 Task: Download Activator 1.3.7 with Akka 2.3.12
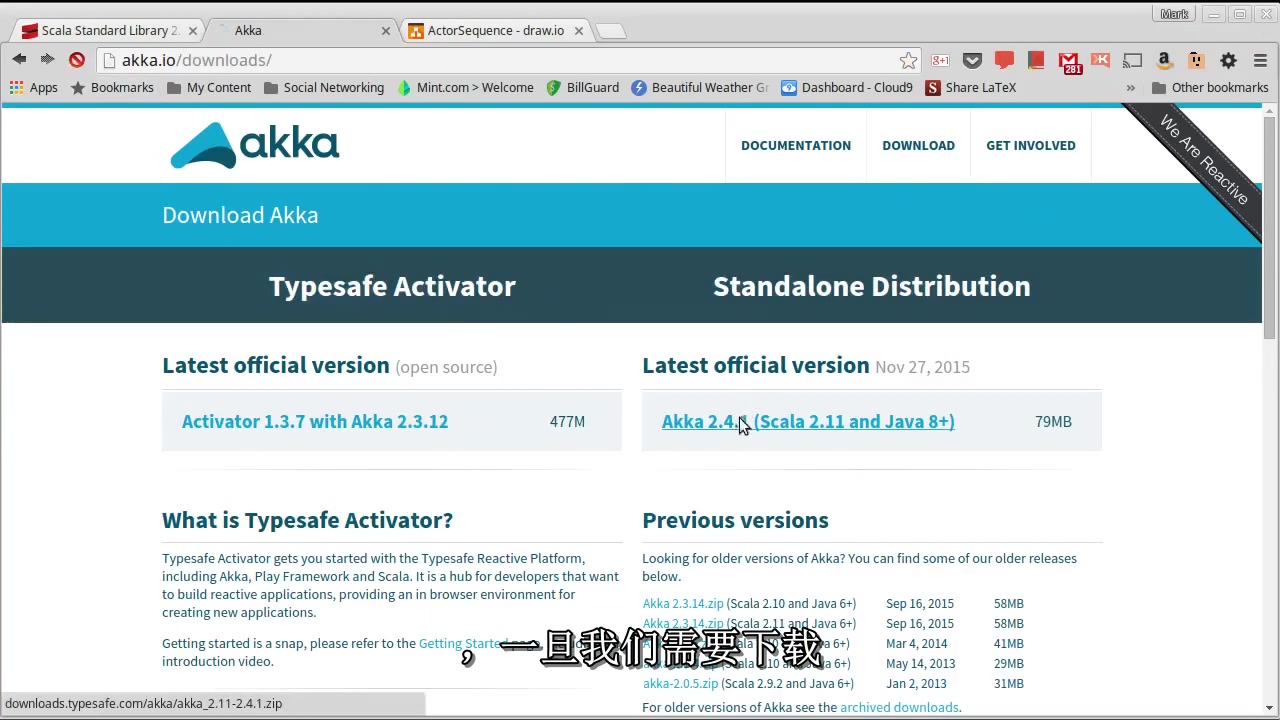315,422
